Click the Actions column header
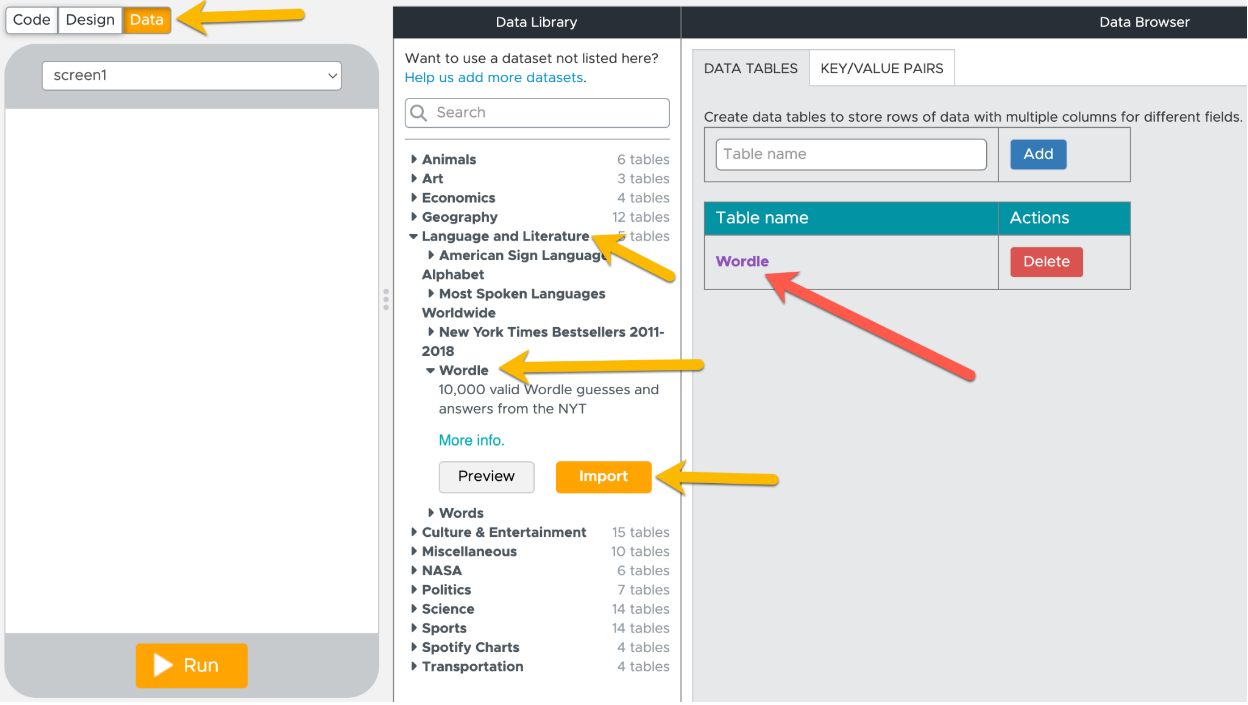 [x=1064, y=218]
